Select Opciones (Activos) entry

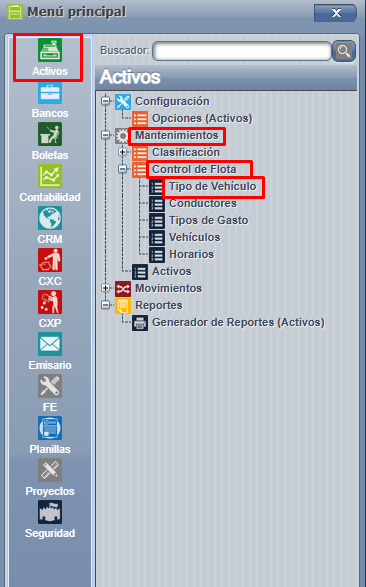(202, 118)
